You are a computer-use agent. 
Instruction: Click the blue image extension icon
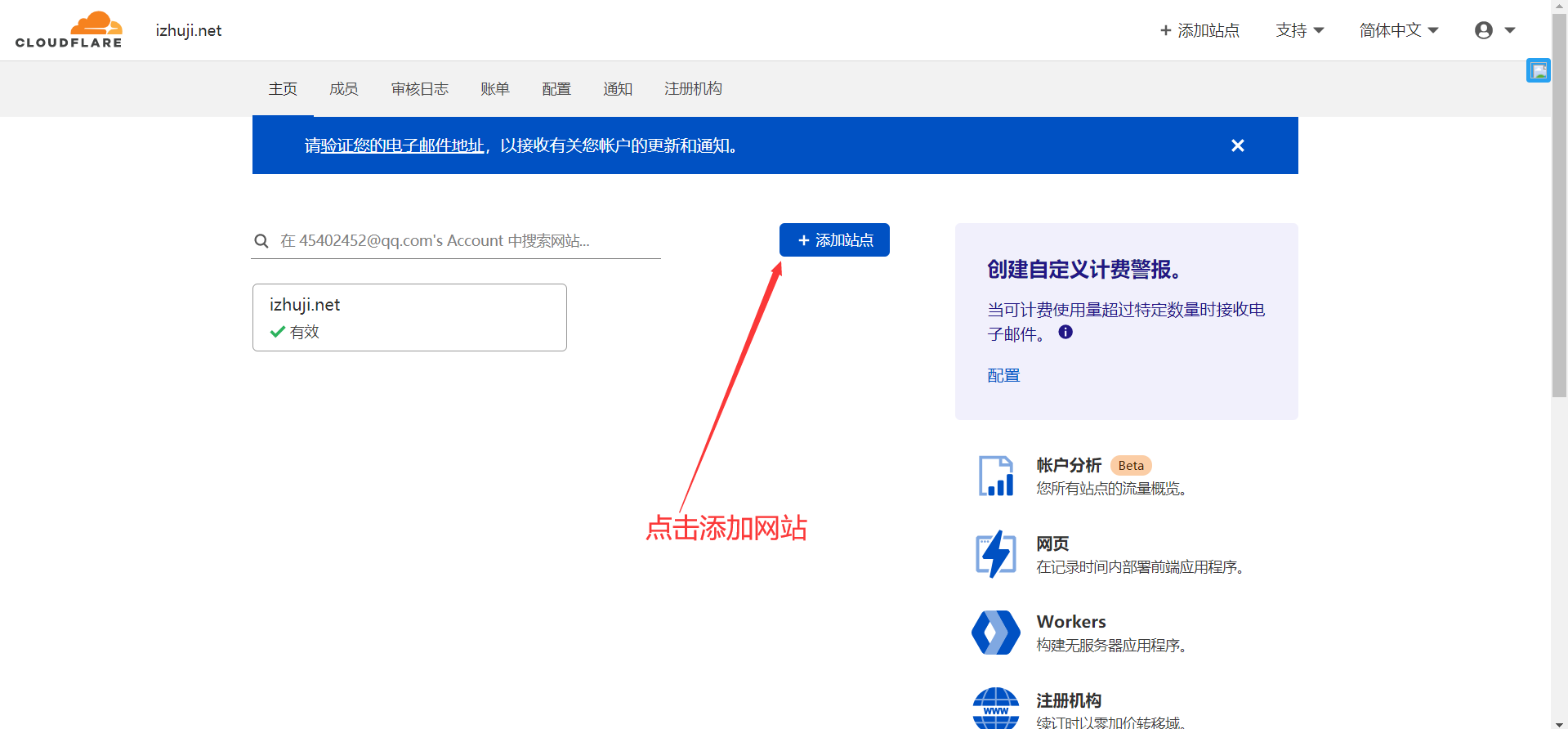[x=1539, y=70]
